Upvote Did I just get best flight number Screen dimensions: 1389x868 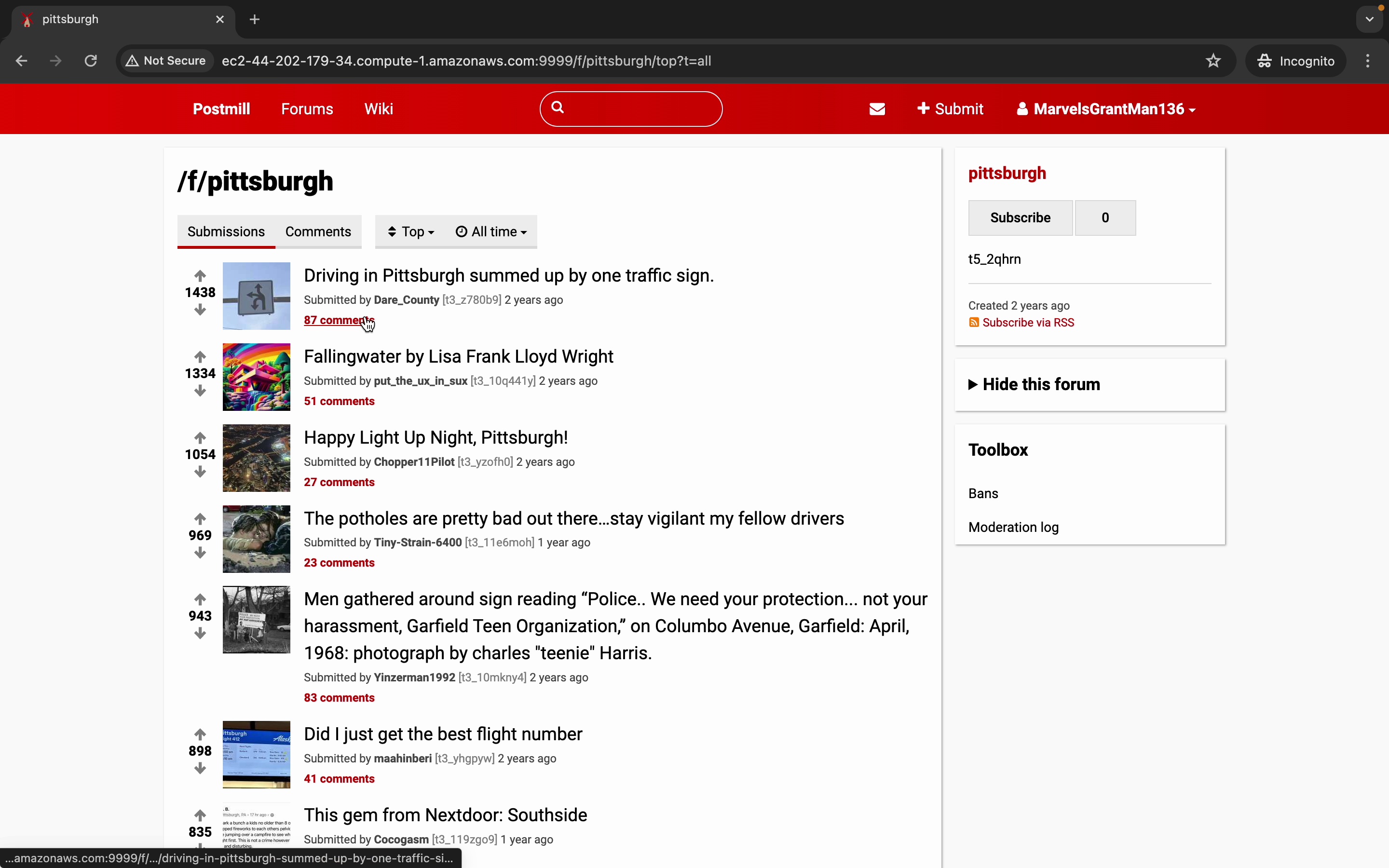[200, 734]
